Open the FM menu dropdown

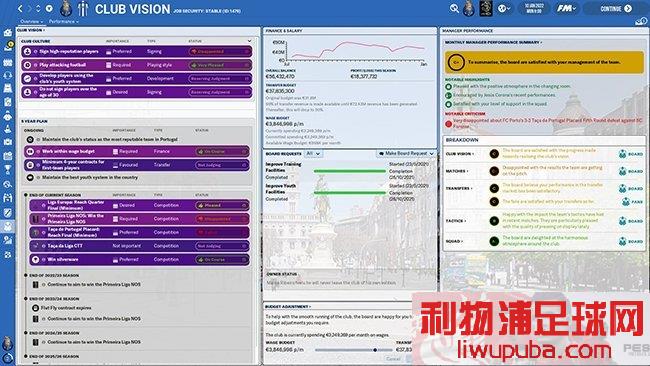(566, 8)
